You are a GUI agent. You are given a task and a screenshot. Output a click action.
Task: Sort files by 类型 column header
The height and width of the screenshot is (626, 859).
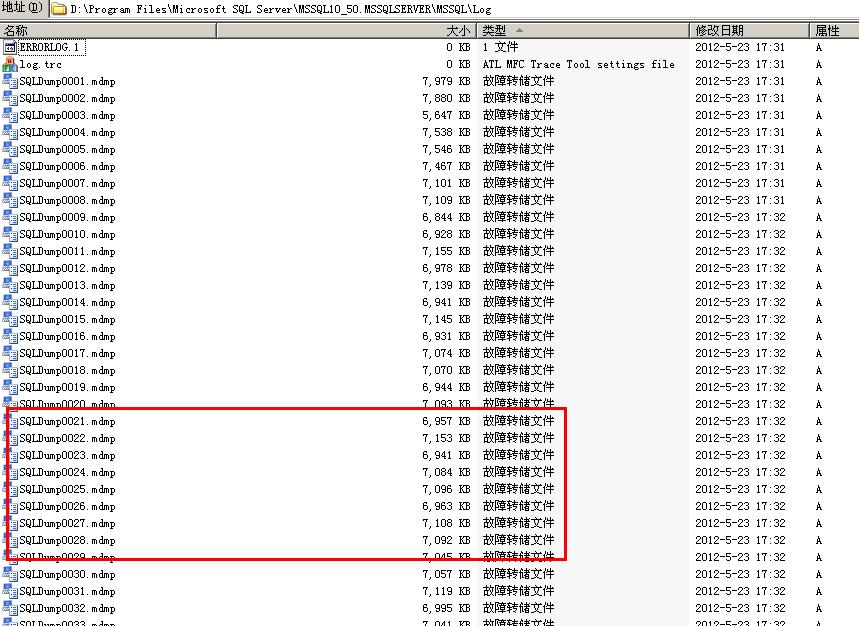point(583,31)
